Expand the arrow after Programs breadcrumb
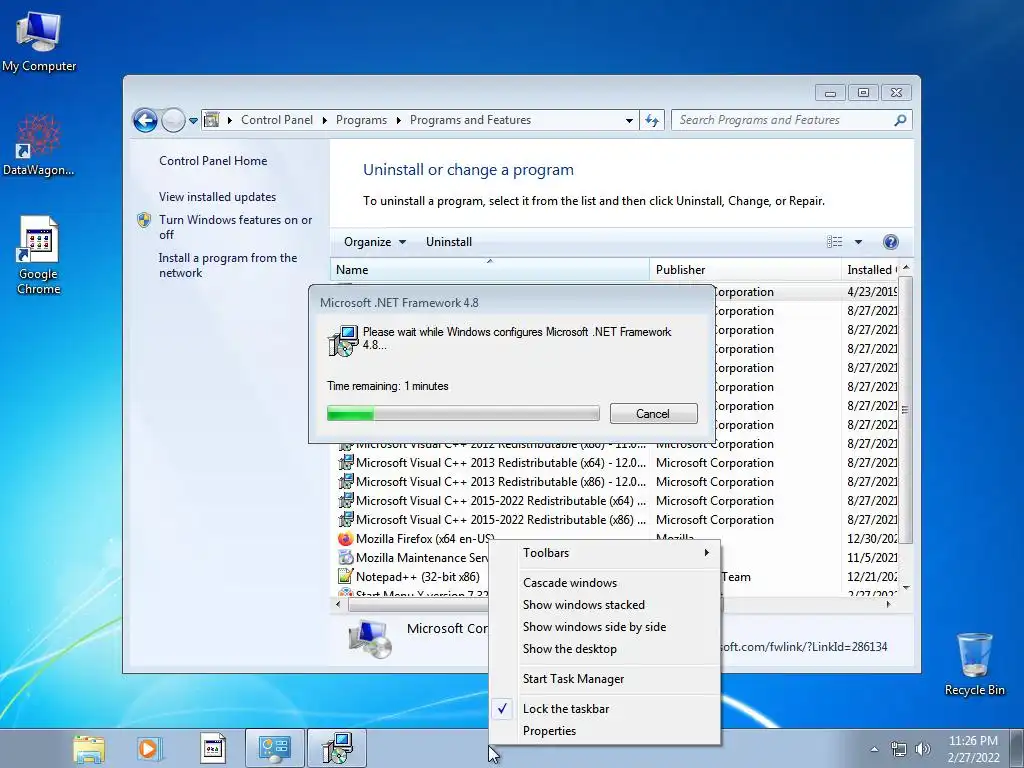 (x=398, y=121)
